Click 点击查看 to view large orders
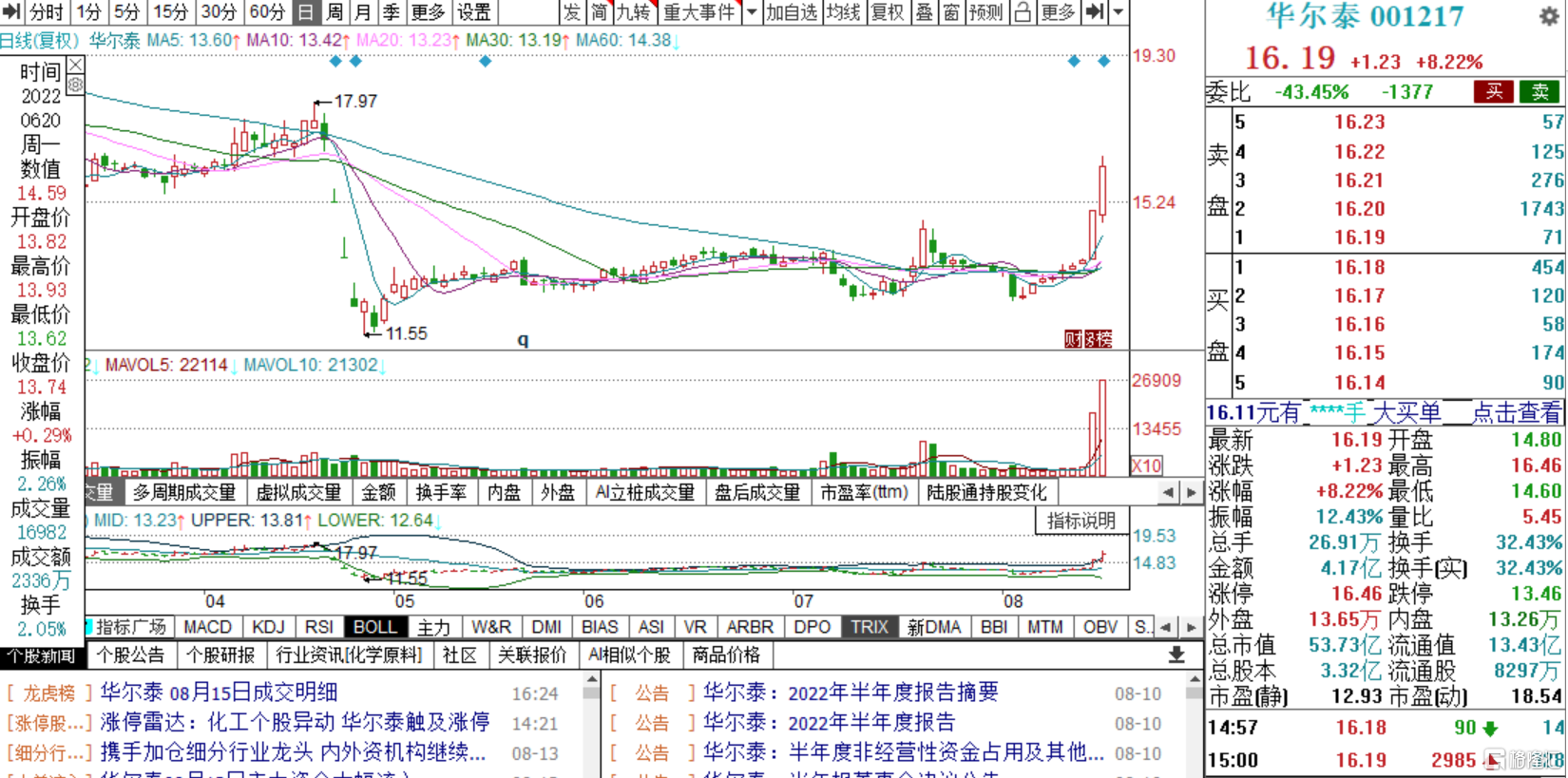Viewport: 1568px width, 778px height. point(1517,412)
